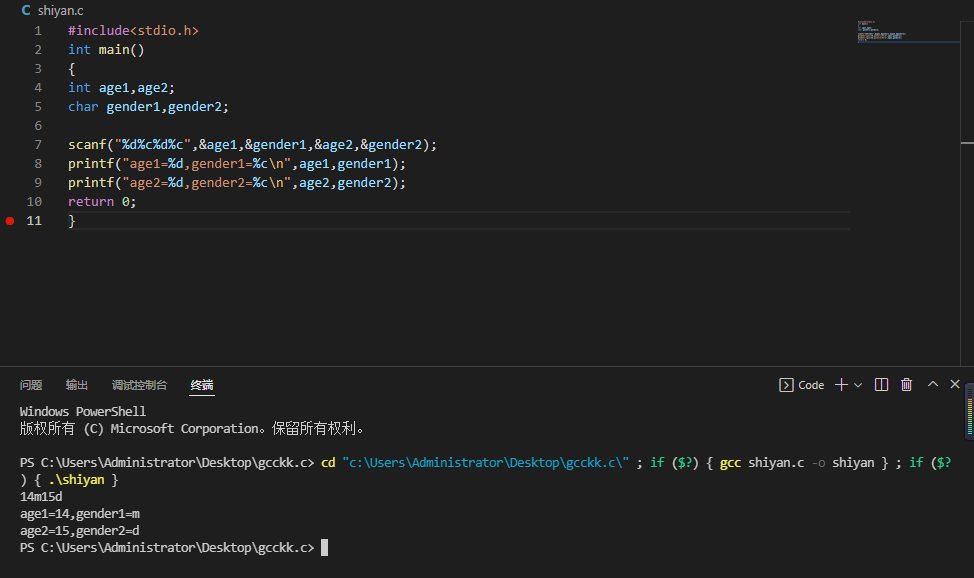Click the new terminal plus icon
Image resolution: width=974 pixels, height=578 pixels.
click(841, 384)
